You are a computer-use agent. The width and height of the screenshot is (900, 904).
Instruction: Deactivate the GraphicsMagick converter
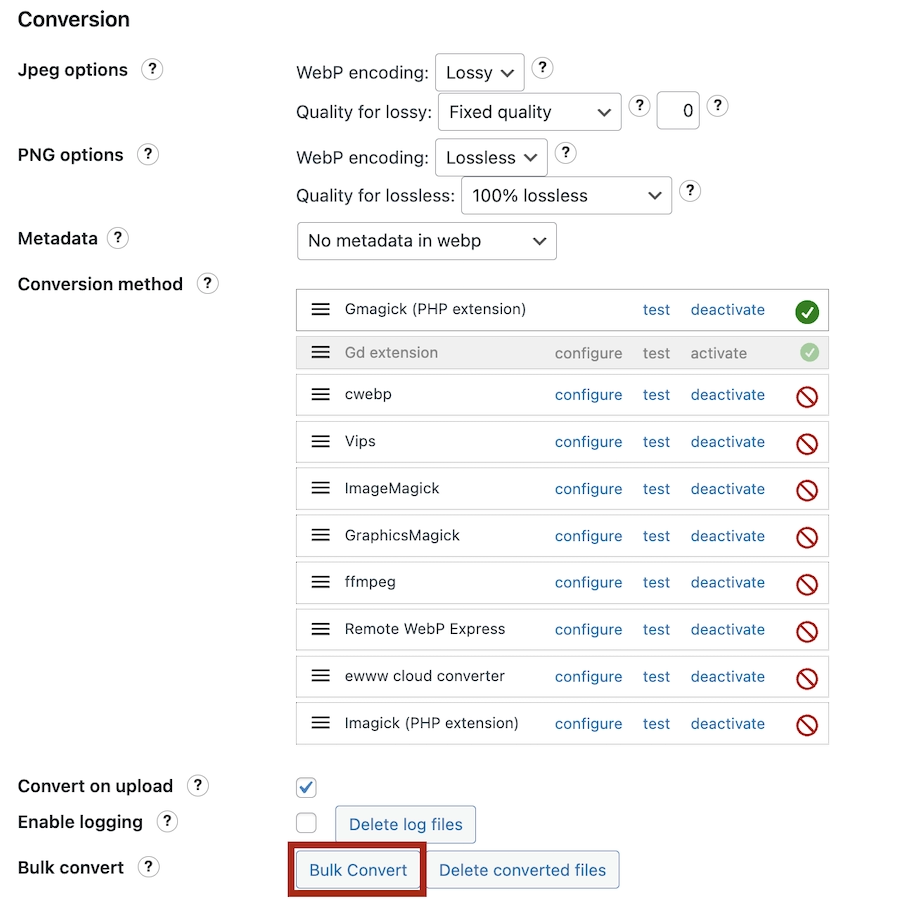[x=727, y=536]
